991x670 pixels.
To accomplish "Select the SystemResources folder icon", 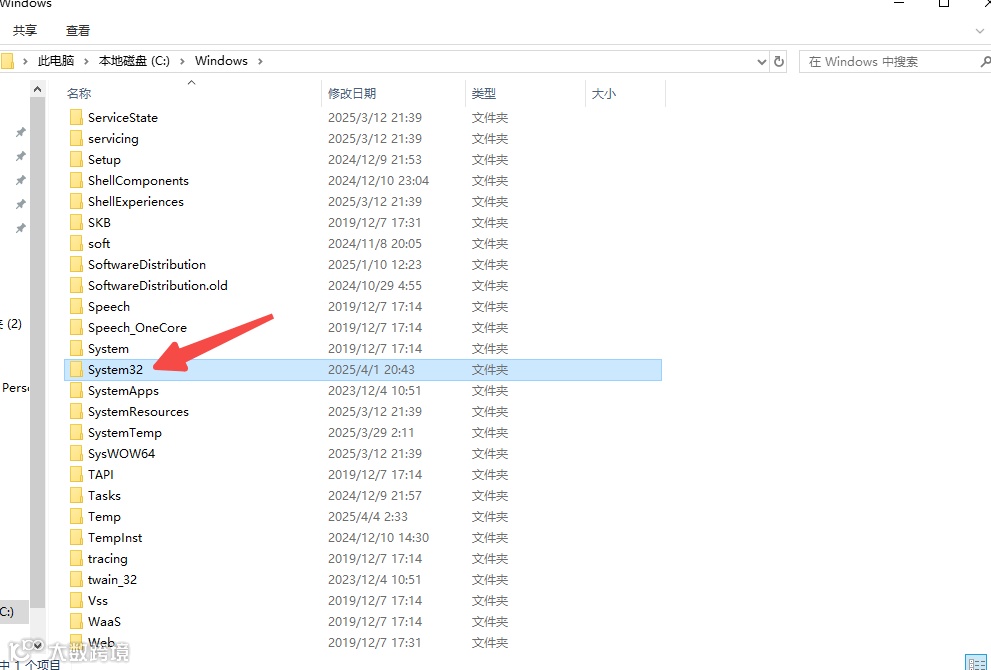I will click(76, 411).
